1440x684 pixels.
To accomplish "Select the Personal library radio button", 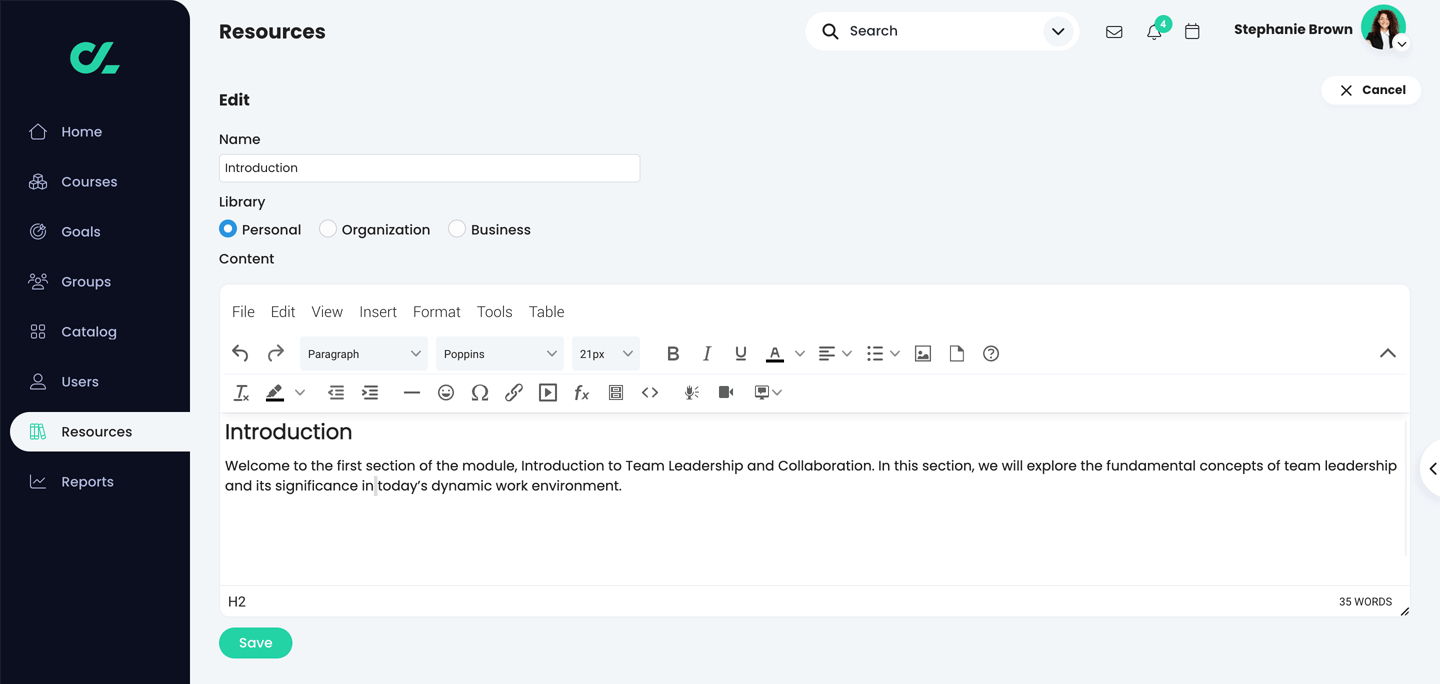I will click(228, 229).
